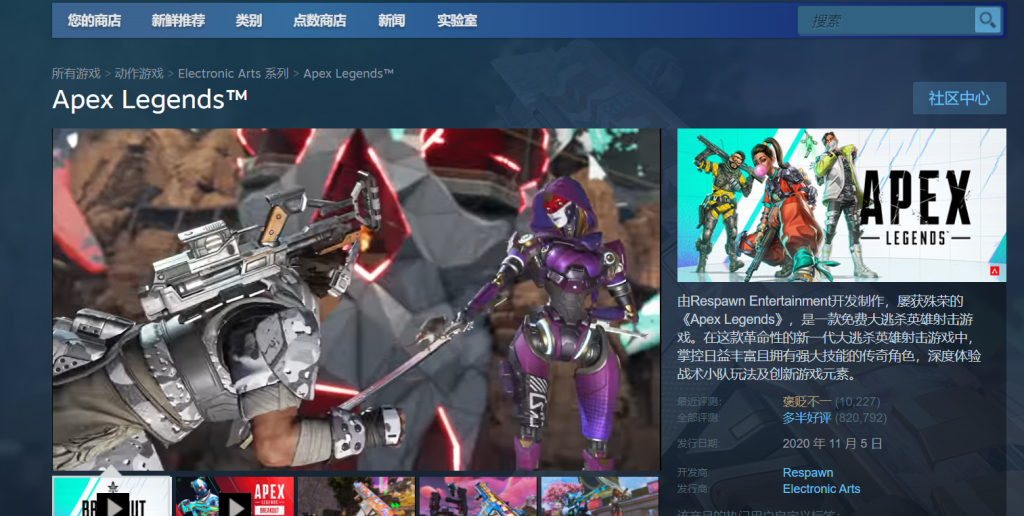1024x516 pixels.
Task: Select the fifth screenshot thumbnail
Action: [x=600, y=497]
